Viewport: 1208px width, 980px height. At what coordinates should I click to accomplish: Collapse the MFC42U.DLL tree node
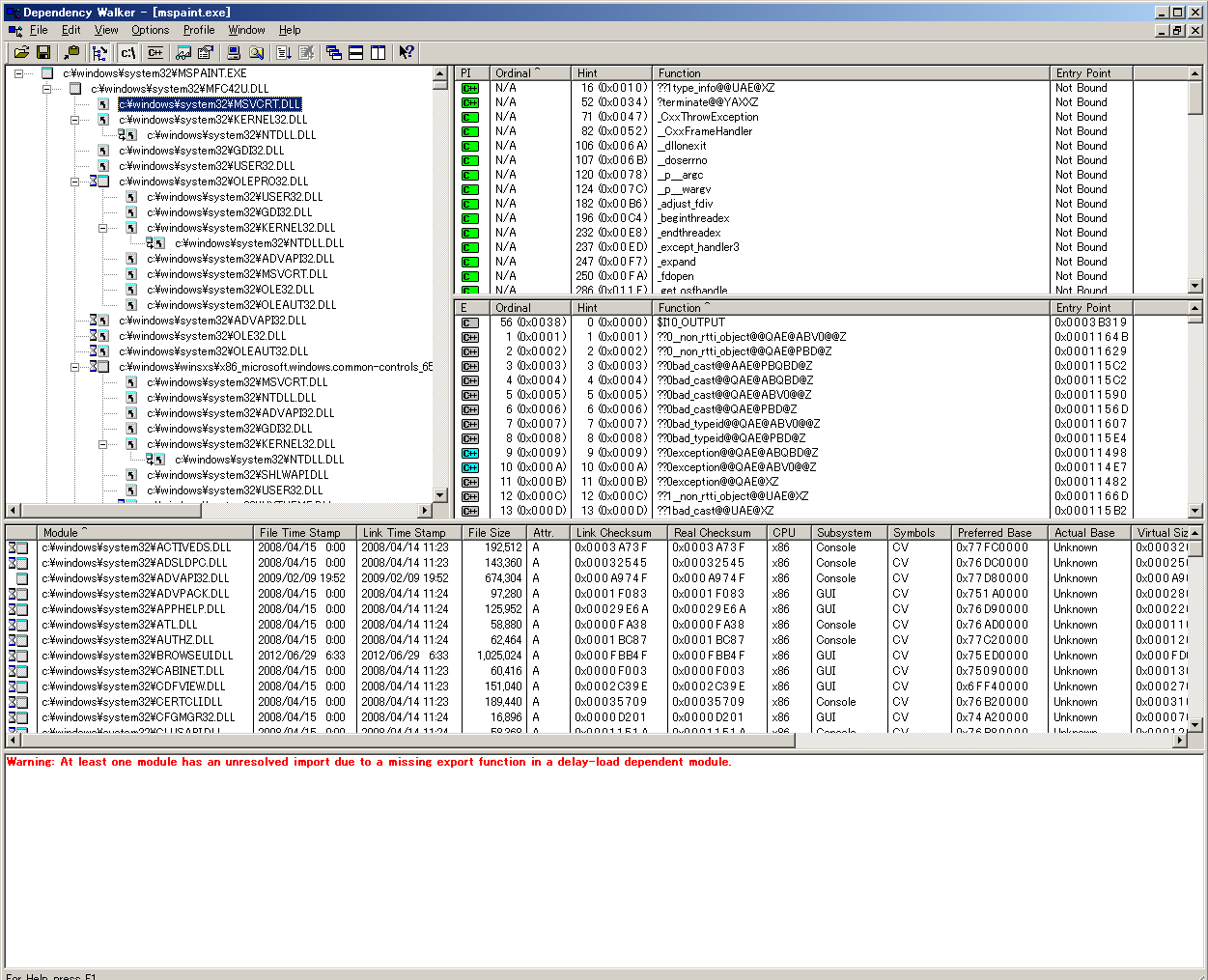[47, 89]
